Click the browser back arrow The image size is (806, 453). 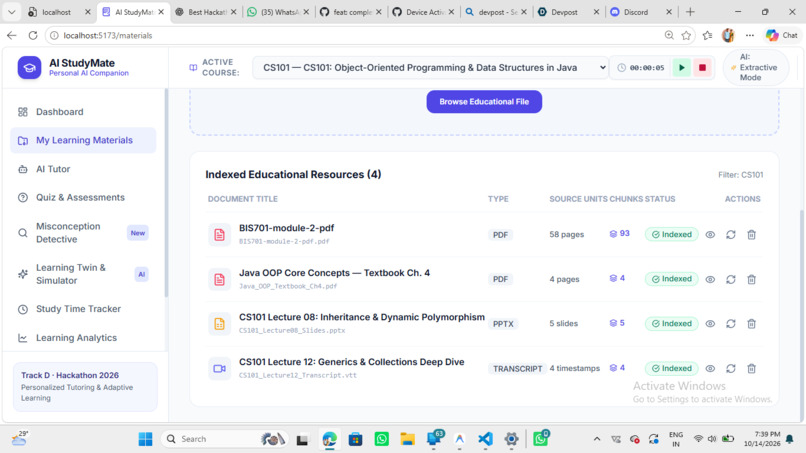click(12, 35)
